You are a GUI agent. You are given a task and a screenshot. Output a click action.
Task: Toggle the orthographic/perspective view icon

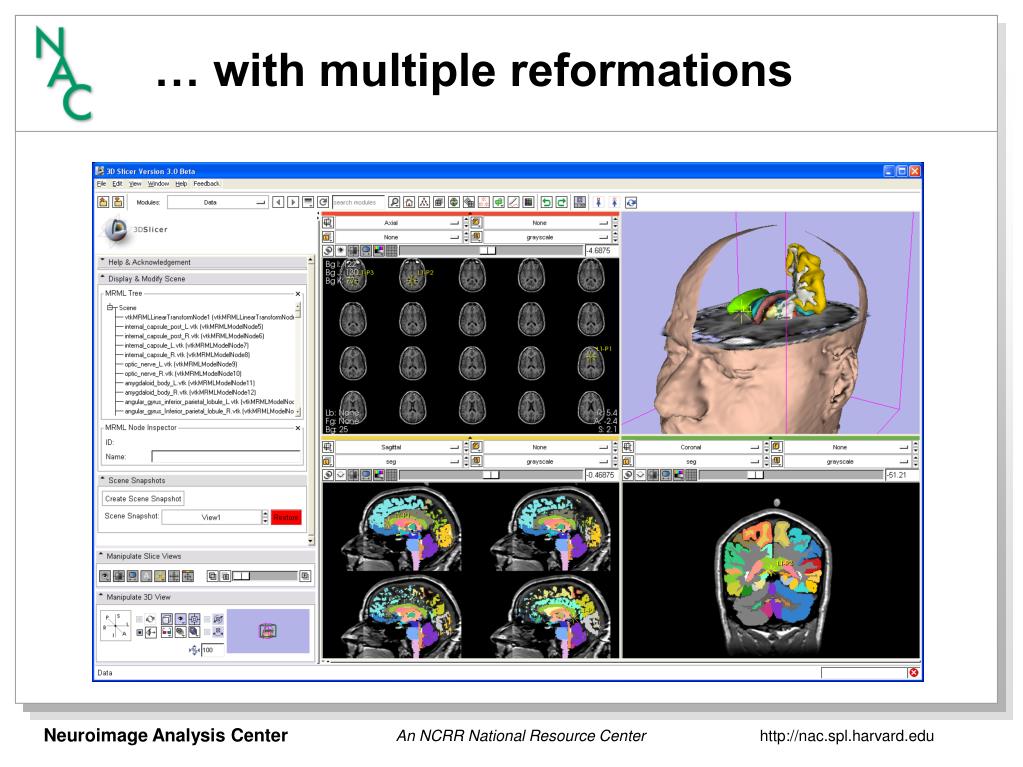tap(167, 619)
